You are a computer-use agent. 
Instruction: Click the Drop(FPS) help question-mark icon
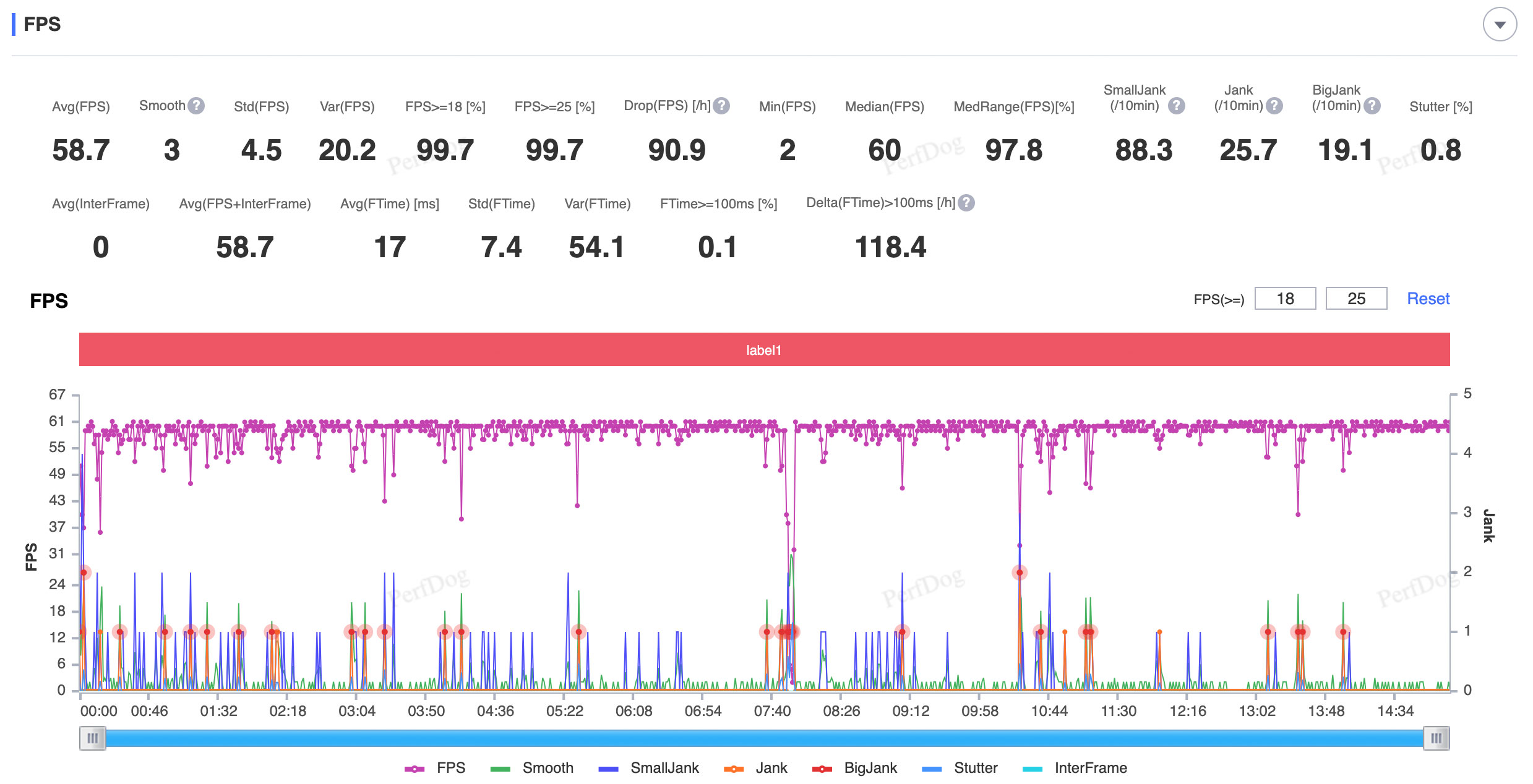[x=721, y=106]
